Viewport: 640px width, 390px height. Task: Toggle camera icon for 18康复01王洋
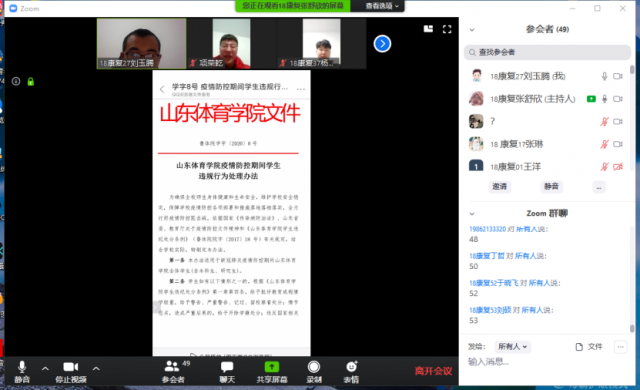pyautogui.click(x=618, y=166)
